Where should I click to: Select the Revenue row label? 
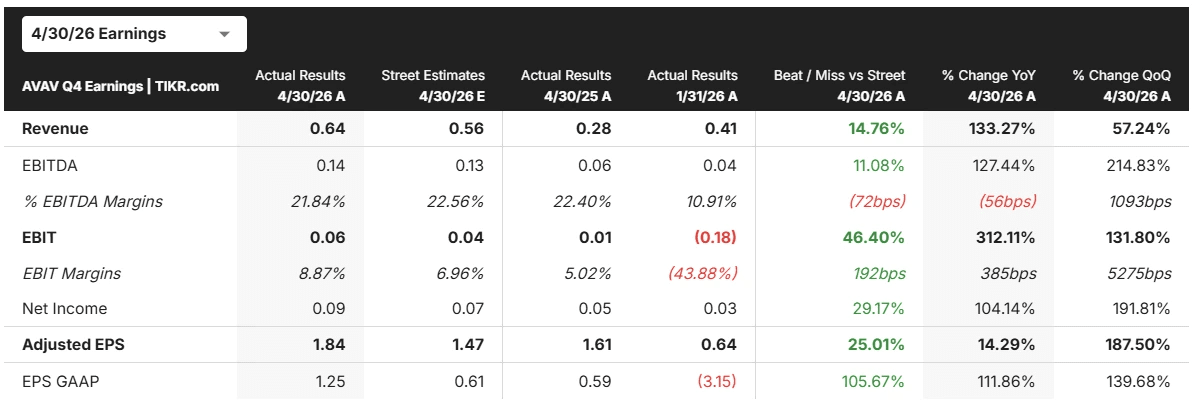pos(55,129)
